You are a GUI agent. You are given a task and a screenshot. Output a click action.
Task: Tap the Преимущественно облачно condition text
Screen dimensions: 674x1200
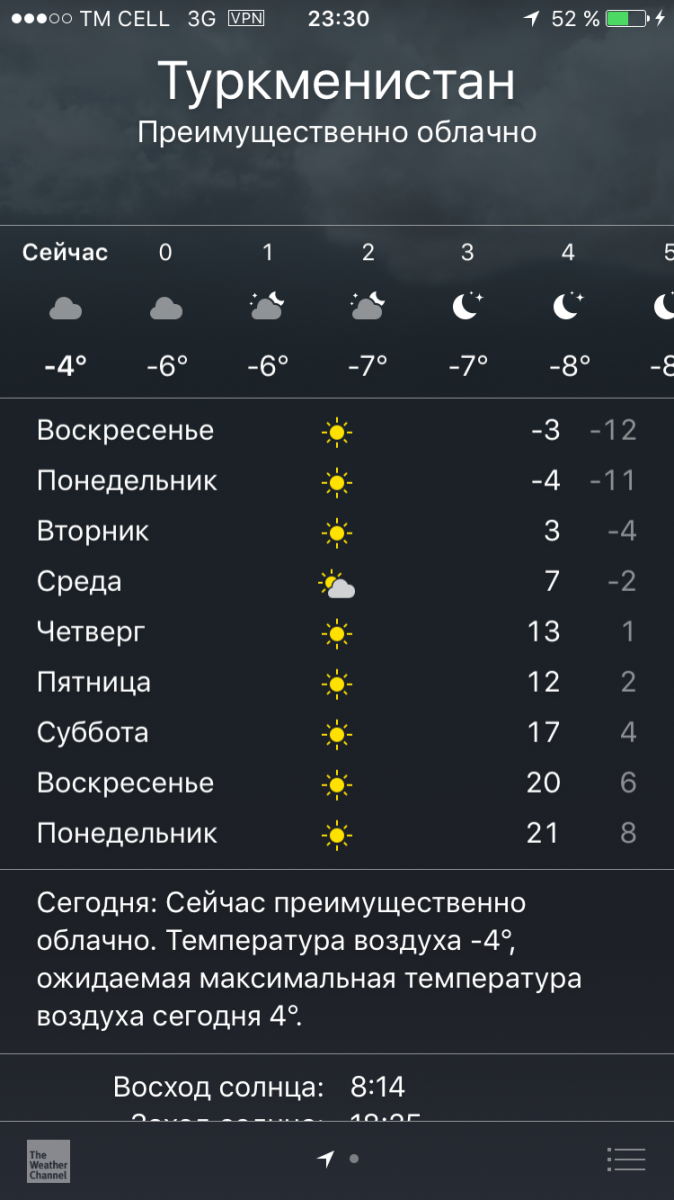click(337, 133)
